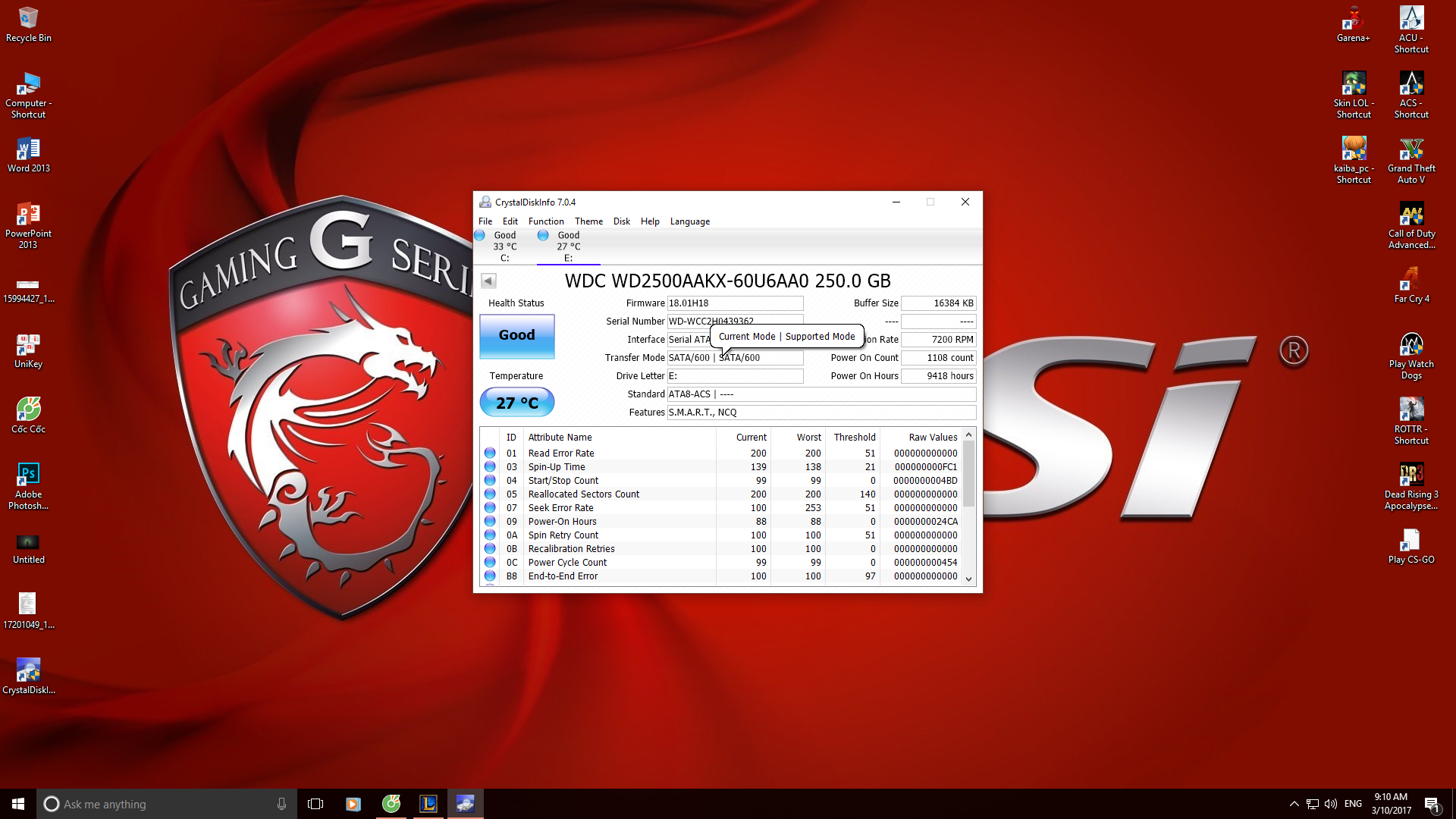1456x819 pixels.
Task: Click the Transfer Mode field SATA/600
Action: tap(735, 358)
